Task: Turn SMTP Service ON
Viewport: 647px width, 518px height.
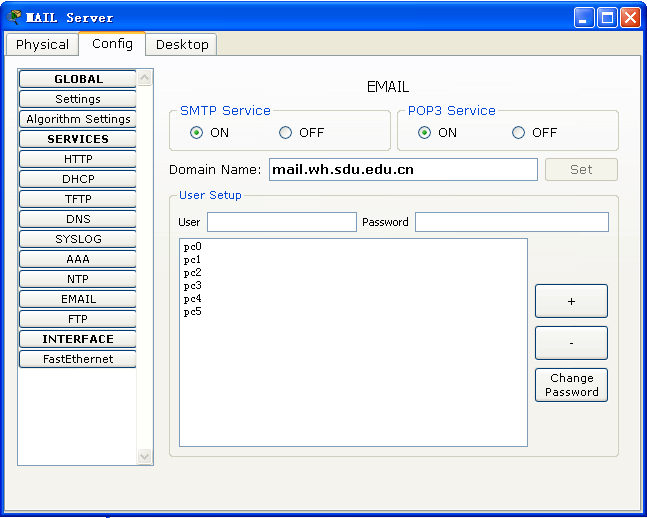Action: [x=197, y=132]
